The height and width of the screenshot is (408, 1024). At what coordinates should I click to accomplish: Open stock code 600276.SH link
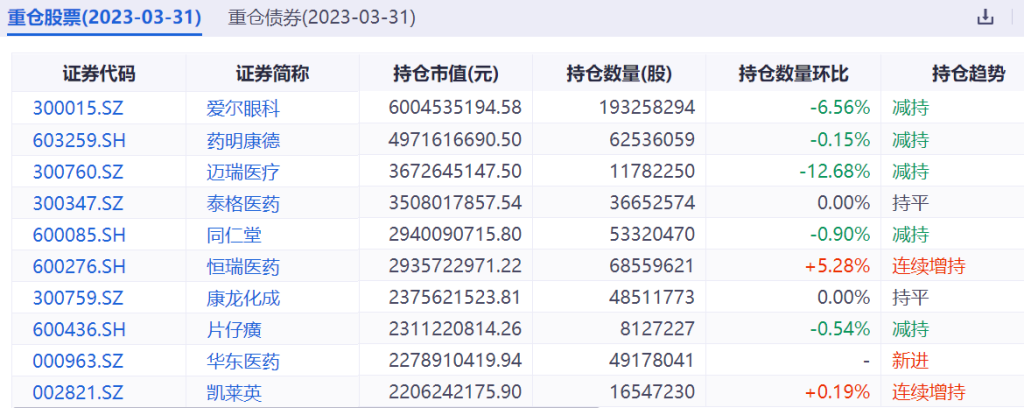pyautogui.click(x=79, y=266)
